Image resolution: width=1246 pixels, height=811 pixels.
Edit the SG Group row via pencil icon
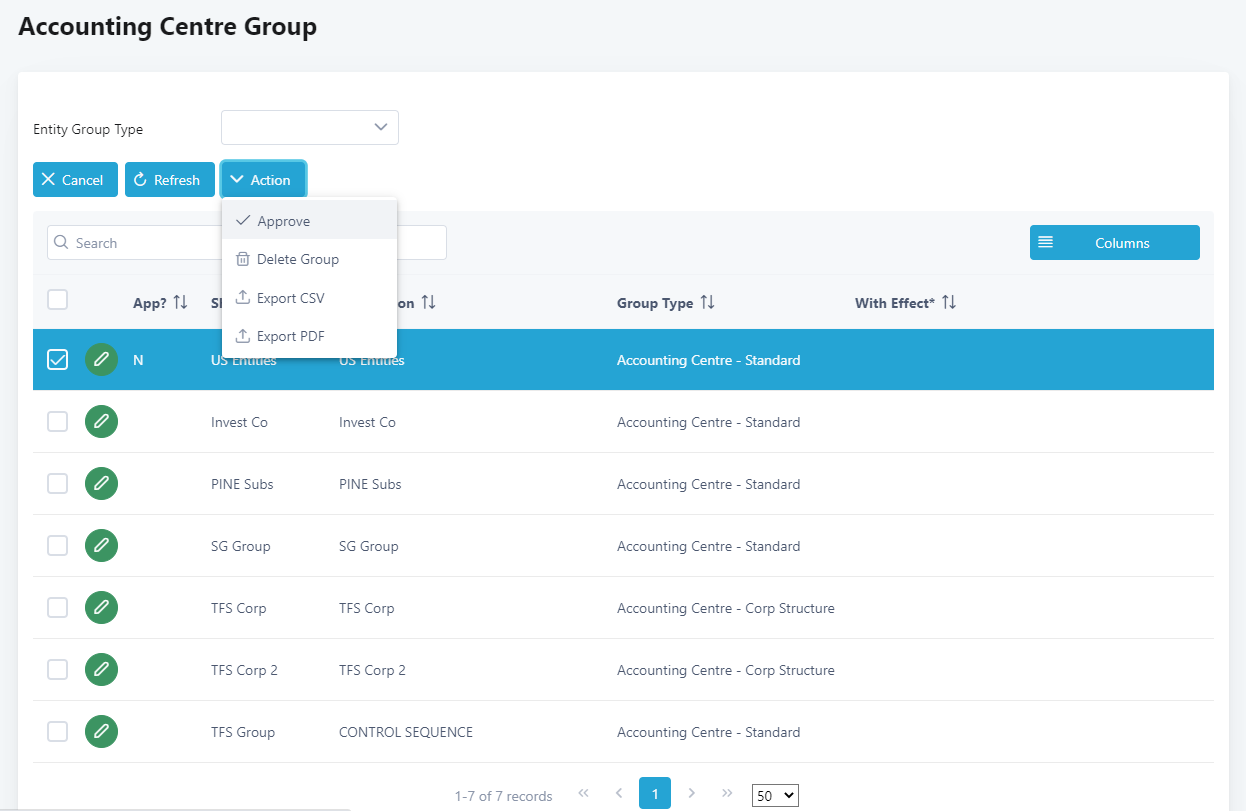click(101, 546)
